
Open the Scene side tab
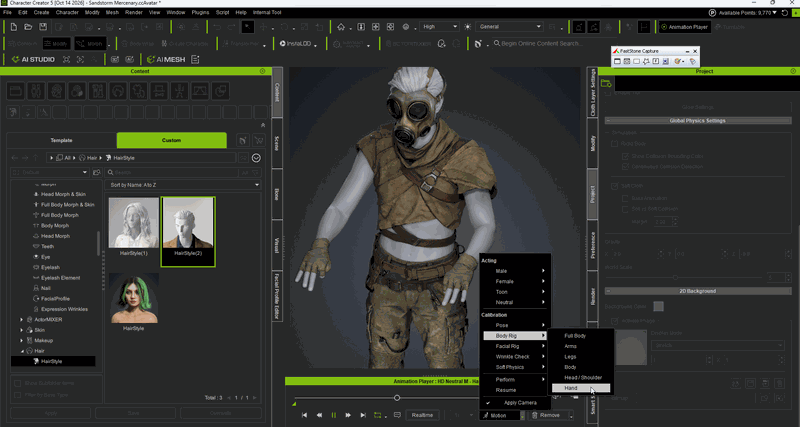pos(277,143)
